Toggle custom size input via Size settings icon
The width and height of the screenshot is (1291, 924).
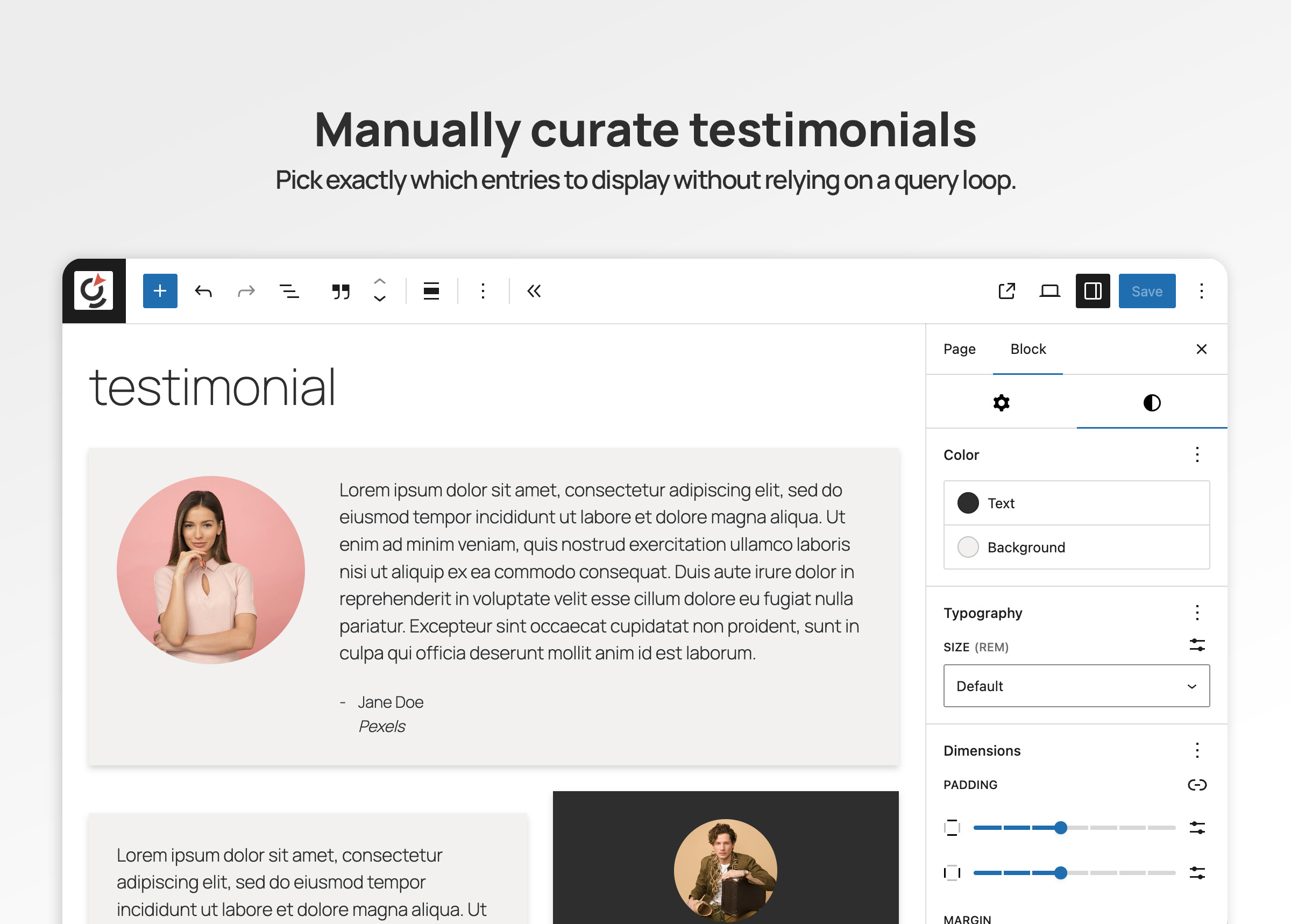click(1198, 645)
